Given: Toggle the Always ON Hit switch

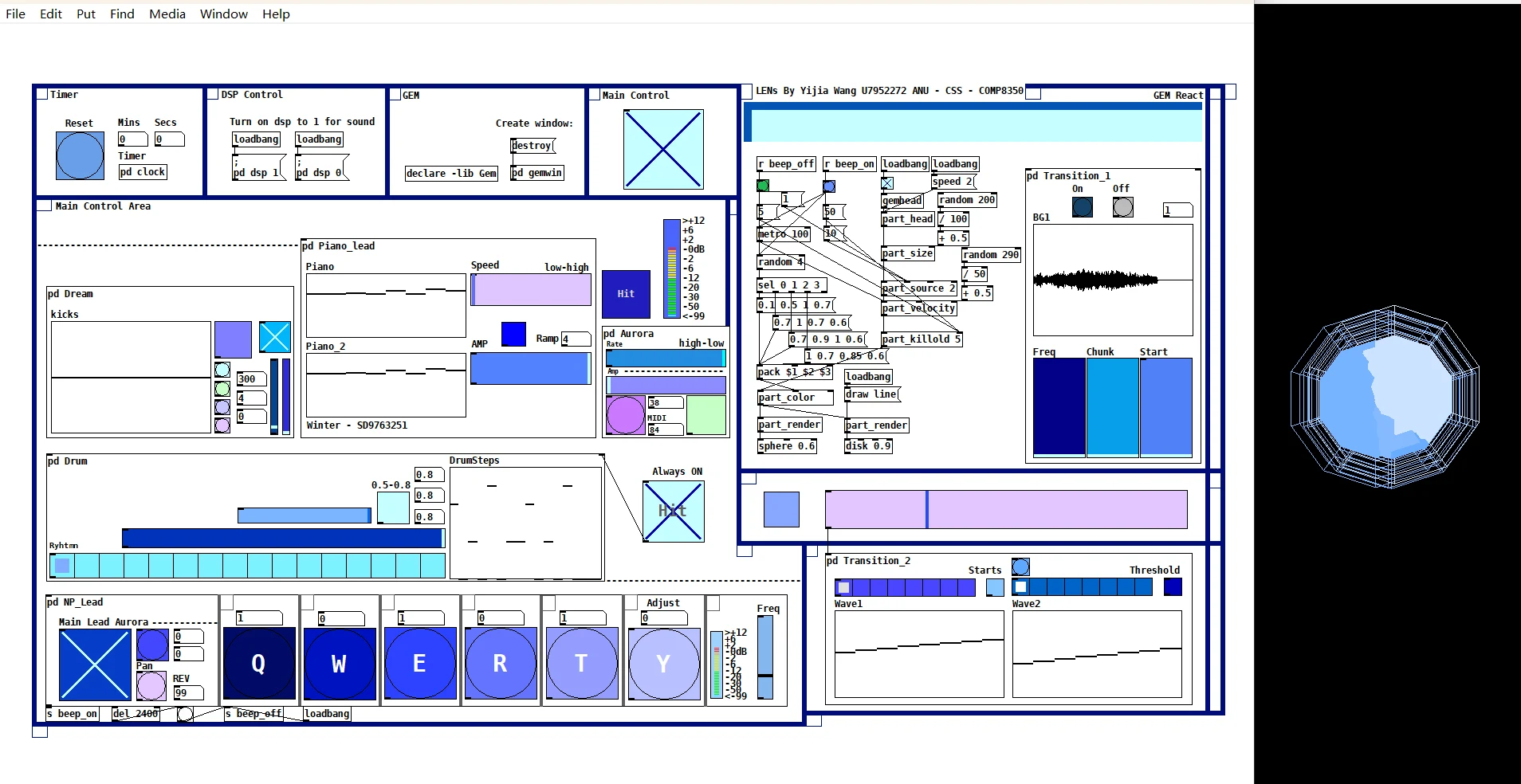Looking at the screenshot, I should [x=674, y=512].
